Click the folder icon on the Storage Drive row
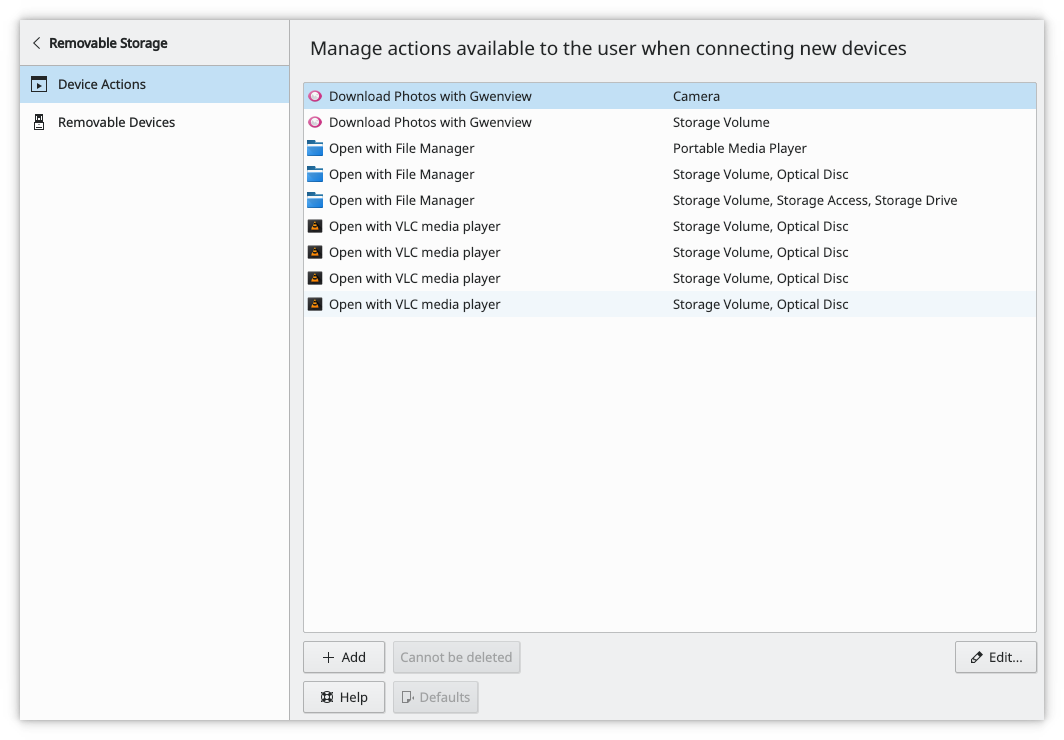 click(x=313, y=200)
